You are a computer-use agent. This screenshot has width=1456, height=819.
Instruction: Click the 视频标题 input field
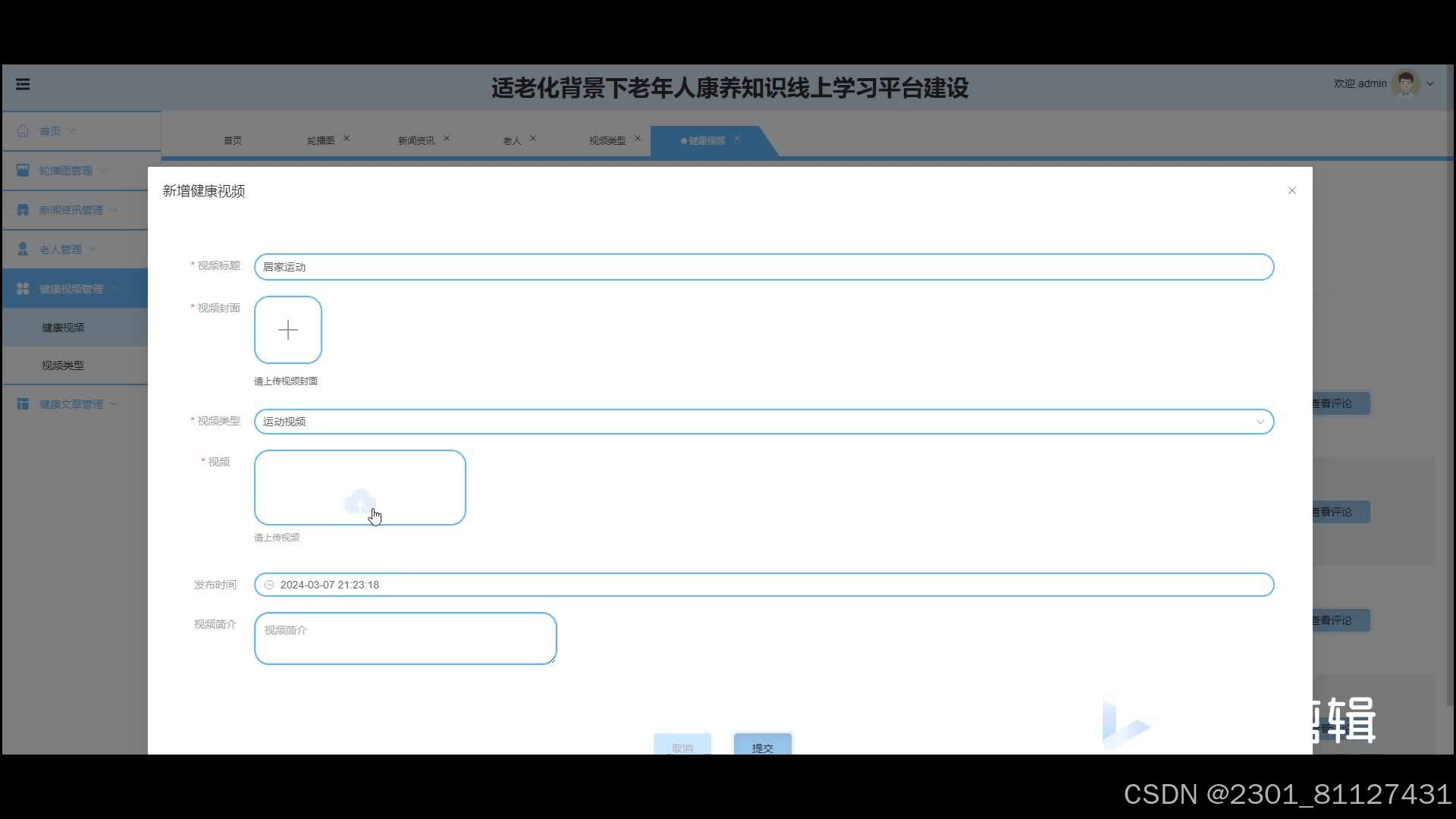764,267
